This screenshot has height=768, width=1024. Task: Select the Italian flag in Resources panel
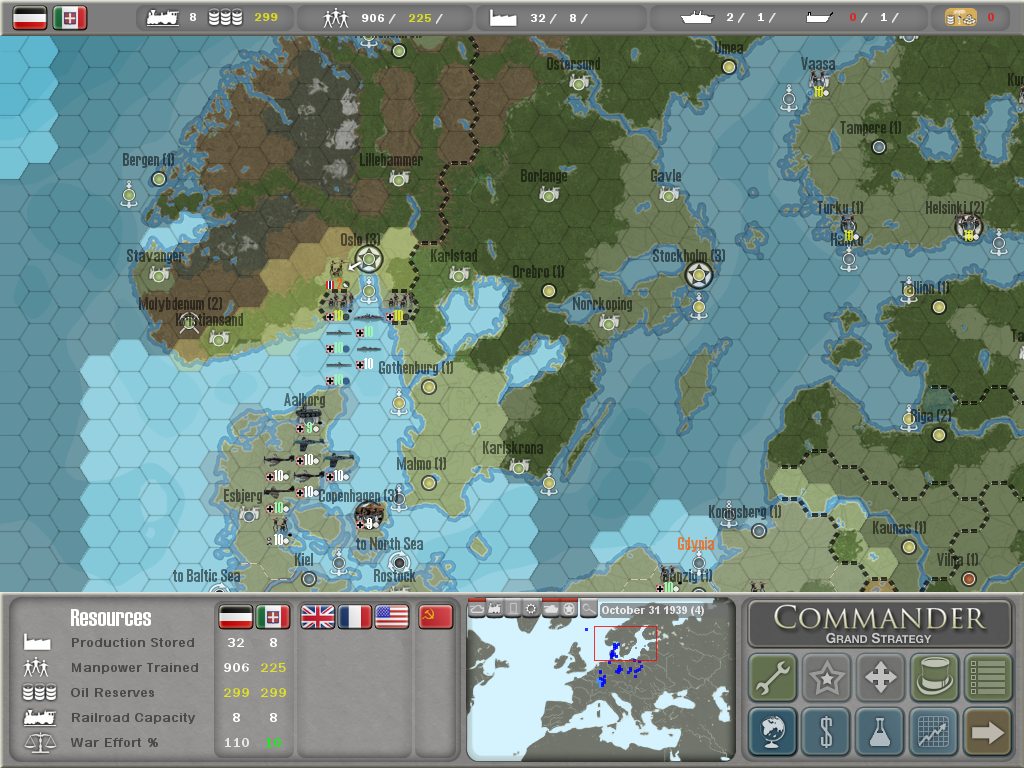272,616
